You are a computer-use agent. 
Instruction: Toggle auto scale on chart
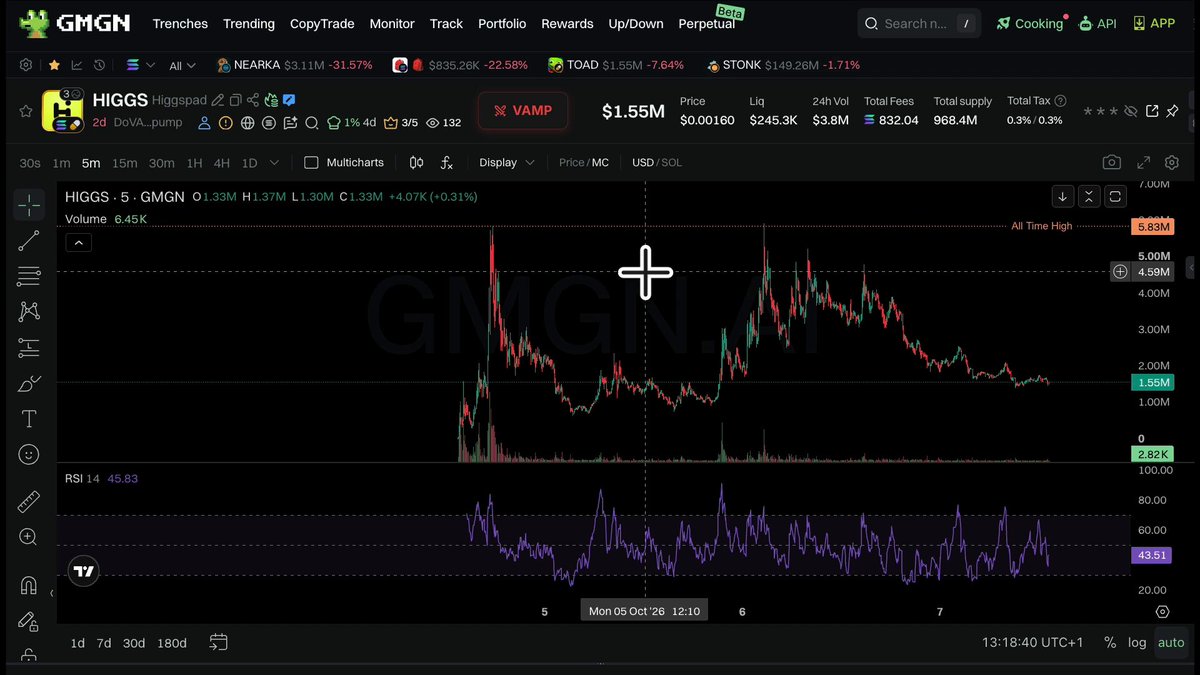(1171, 642)
